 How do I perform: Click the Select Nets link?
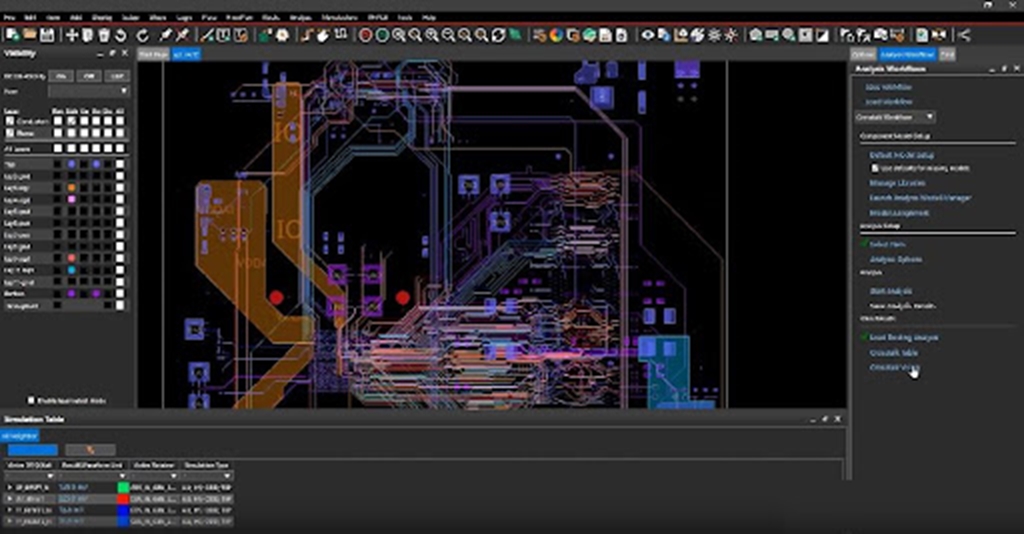click(x=888, y=244)
